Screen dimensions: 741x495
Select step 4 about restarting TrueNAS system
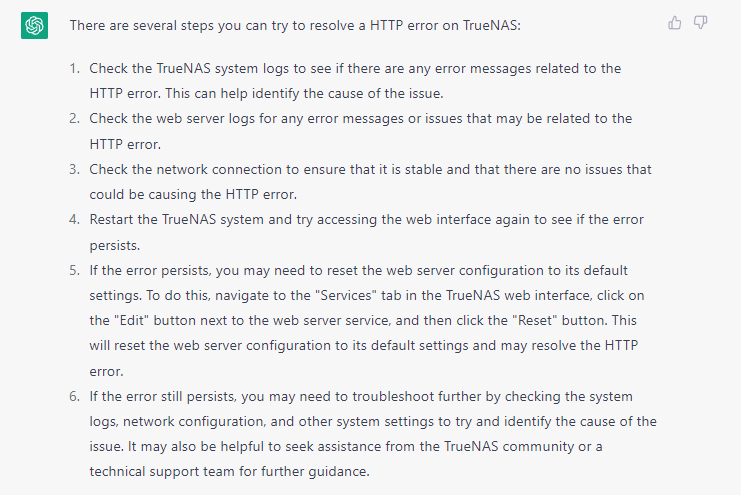point(367,232)
